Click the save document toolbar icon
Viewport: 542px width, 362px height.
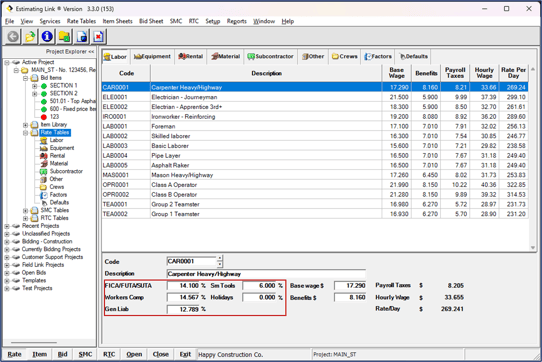tap(82, 36)
